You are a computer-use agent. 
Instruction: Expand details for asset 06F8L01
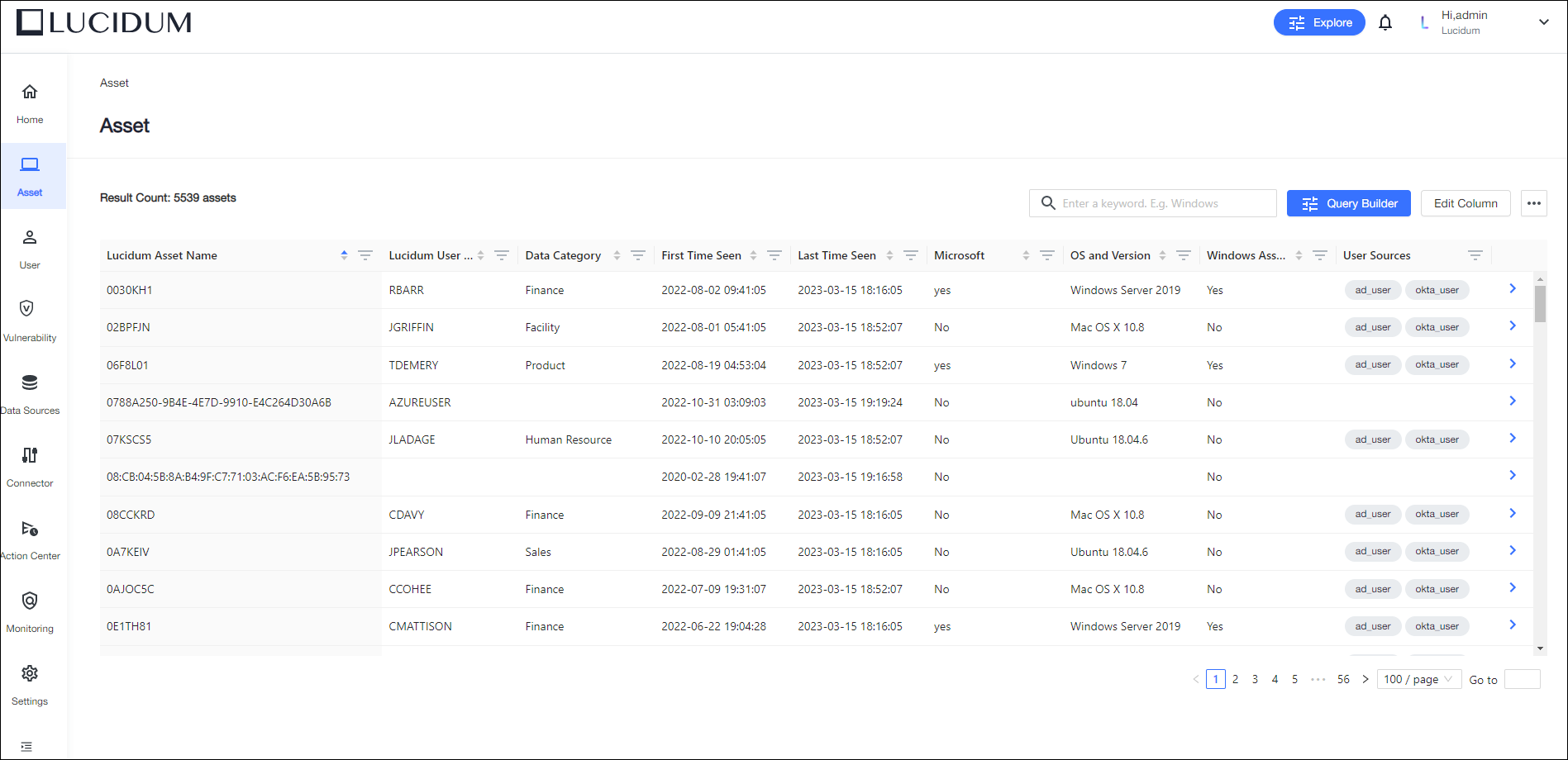[x=1513, y=363]
